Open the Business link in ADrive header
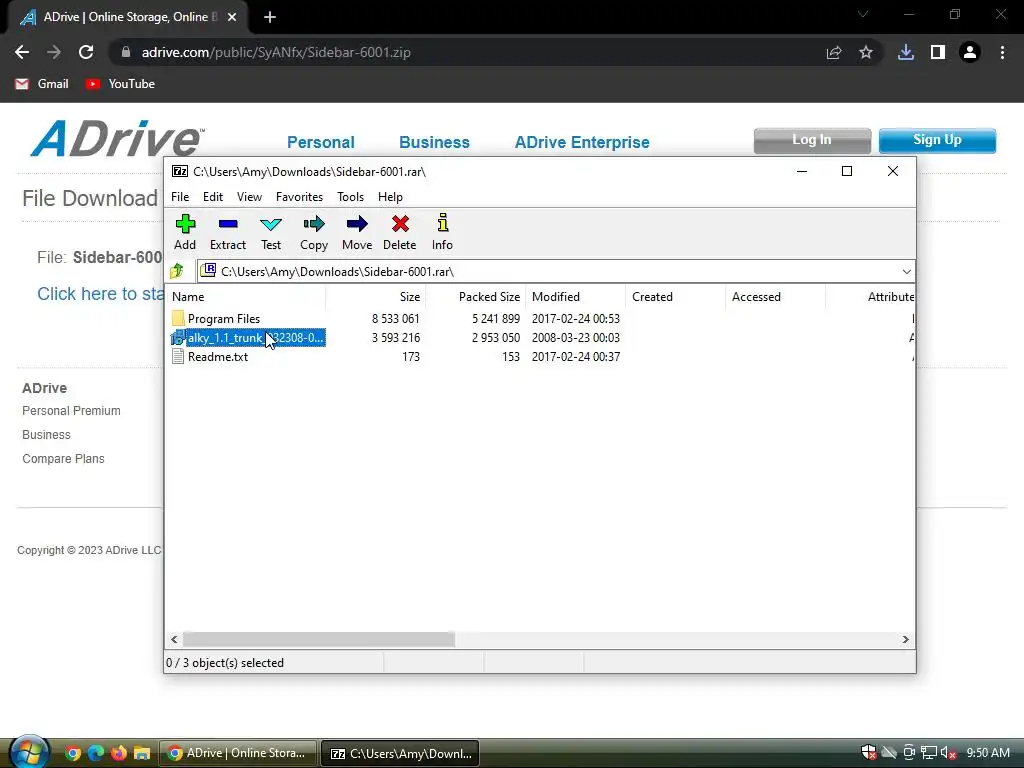Viewport: 1024px width, 768px height. [434, 142]
